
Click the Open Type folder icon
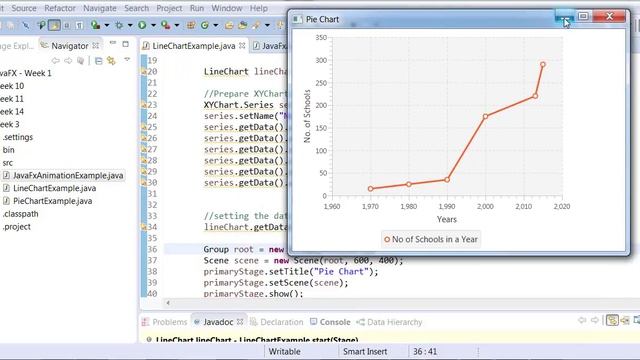click(x=229, y=25)
